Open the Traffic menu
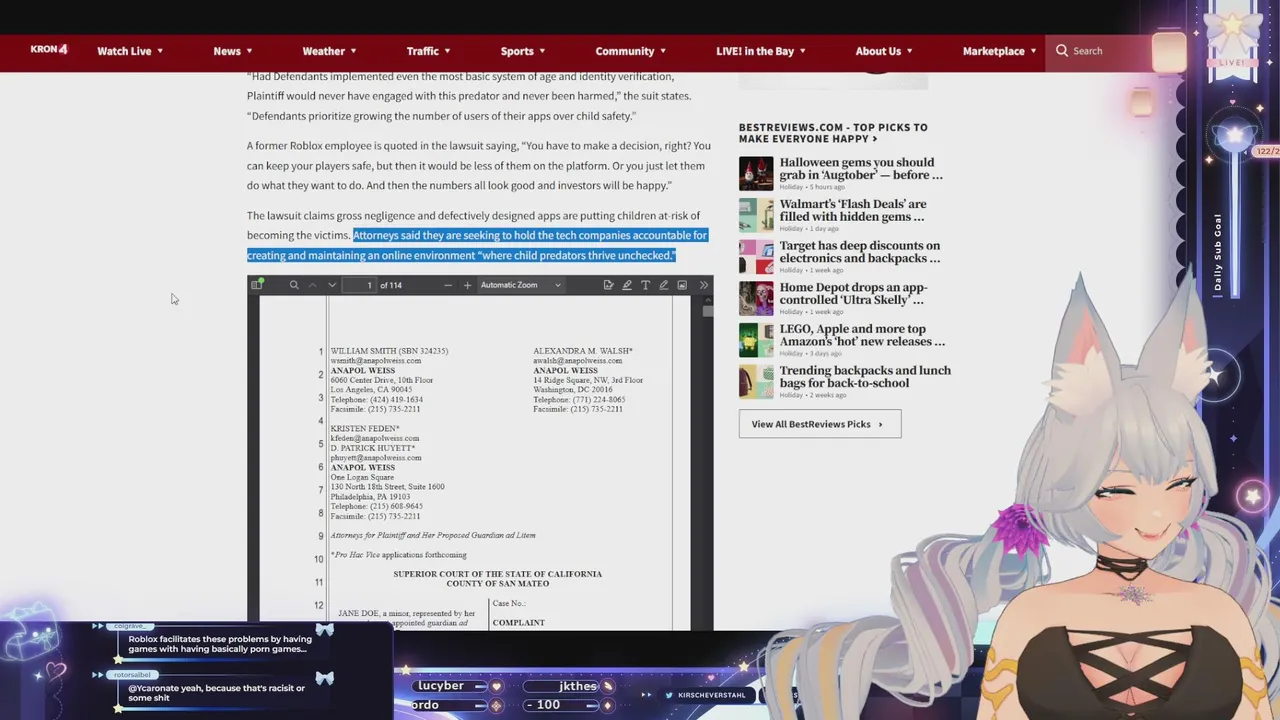Viewport: 1280px width, 720px height. pyautogui.click(x=428, y=51)
